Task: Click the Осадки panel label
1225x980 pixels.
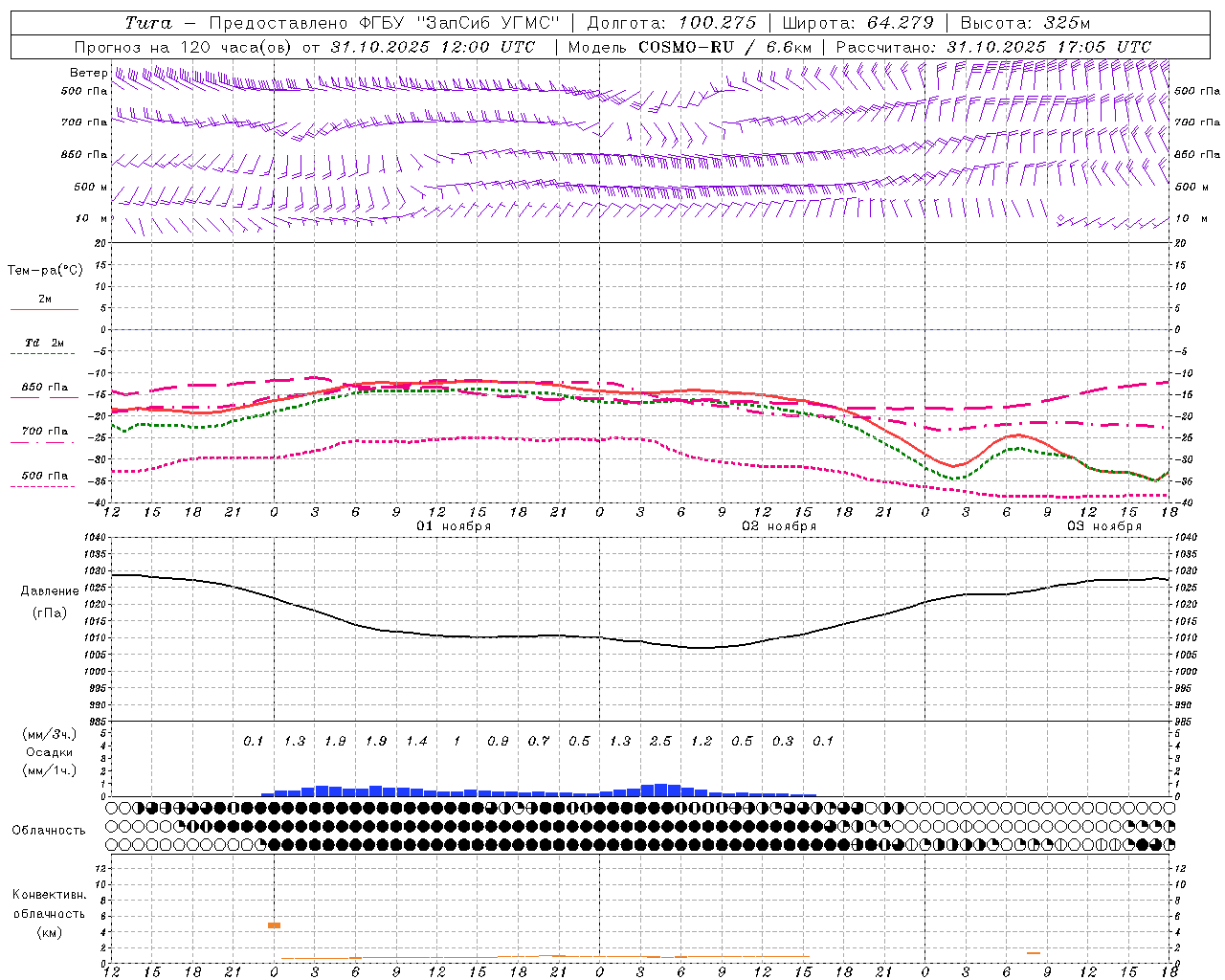Action: pyautogui.click(x=49, y=752)
